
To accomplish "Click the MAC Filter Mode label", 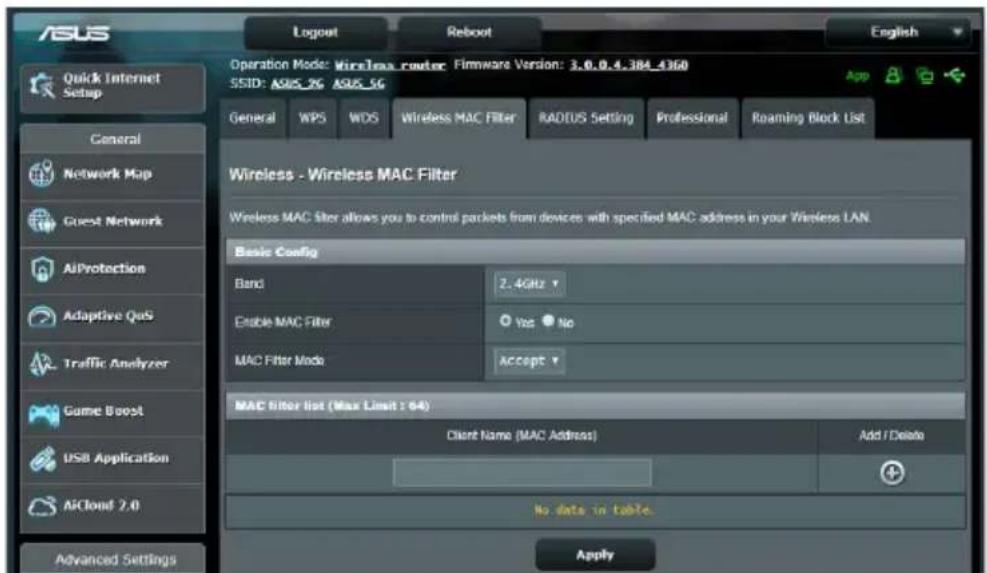I will 279,361.
